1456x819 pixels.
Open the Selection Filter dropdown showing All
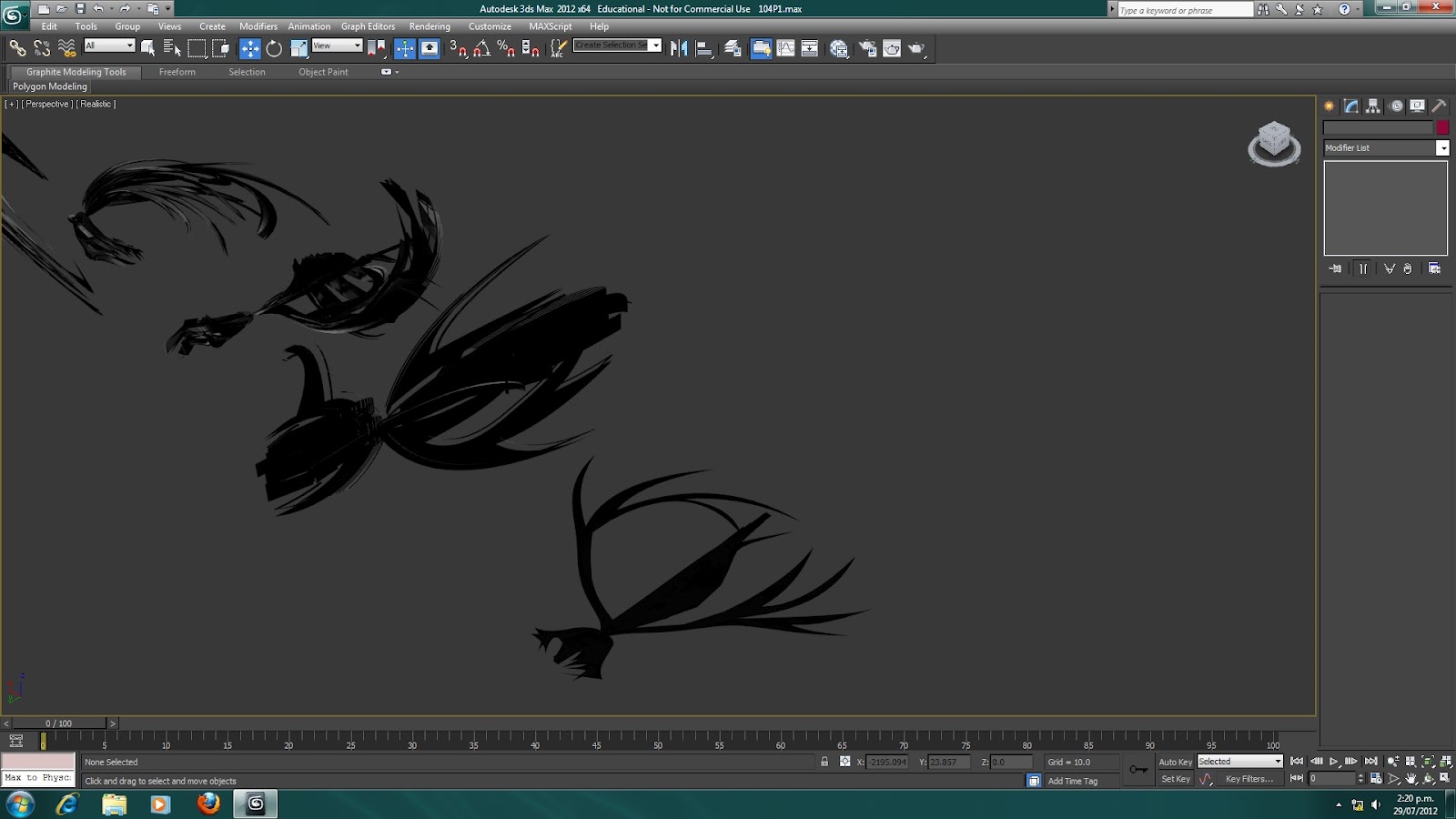[x=109, y=45]
